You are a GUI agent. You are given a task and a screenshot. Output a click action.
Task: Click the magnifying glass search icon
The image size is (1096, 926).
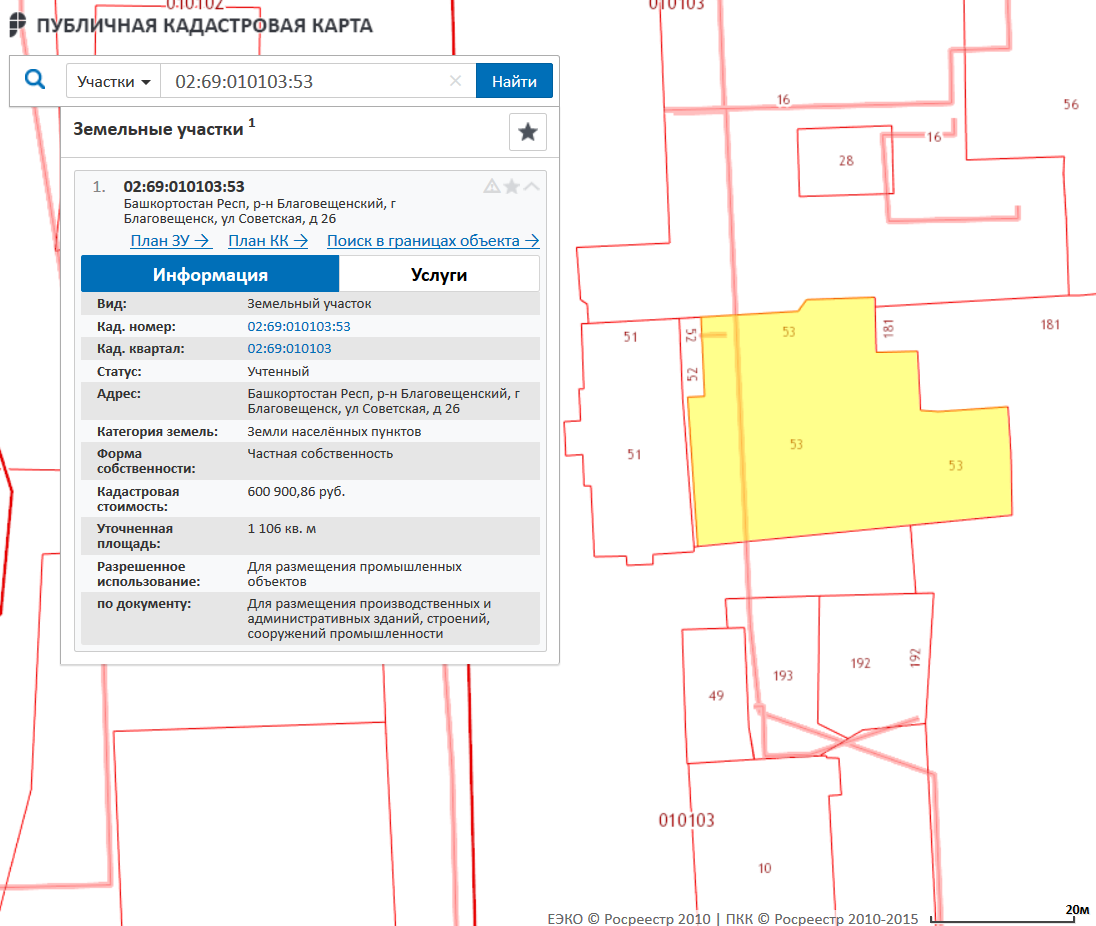35,80
